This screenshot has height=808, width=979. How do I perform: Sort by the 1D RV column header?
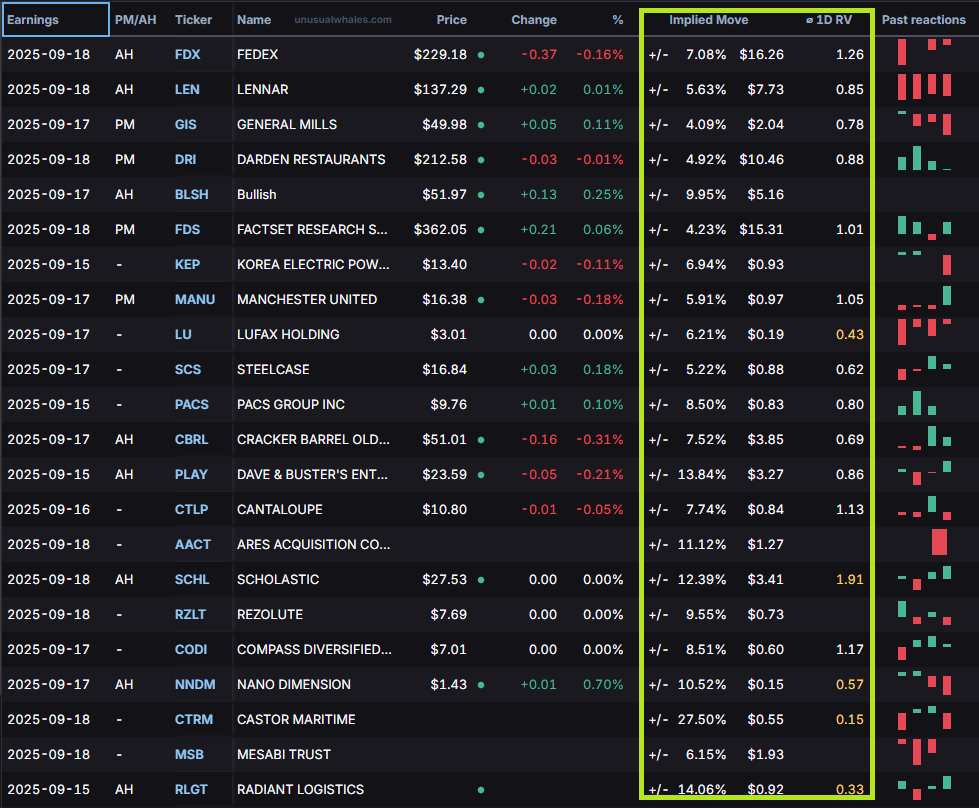point(829,19)
